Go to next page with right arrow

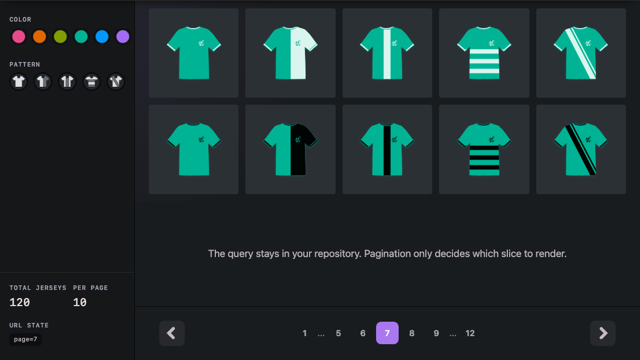[603, 333]
